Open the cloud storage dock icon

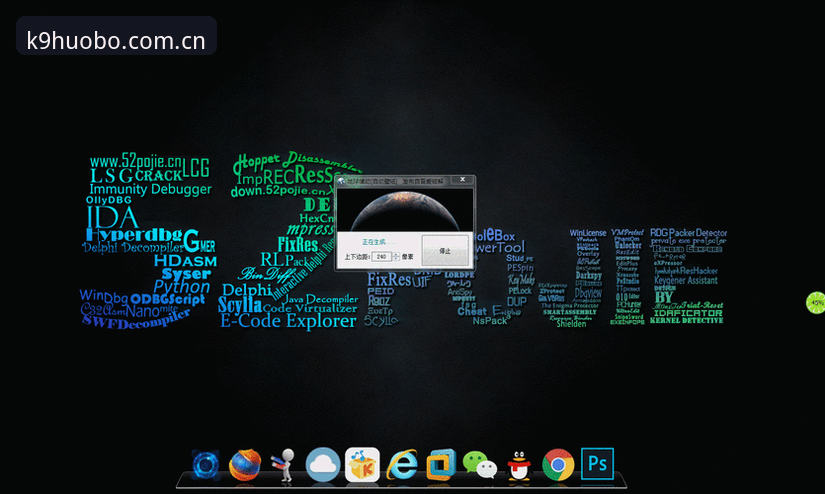(x=323, y=465)
